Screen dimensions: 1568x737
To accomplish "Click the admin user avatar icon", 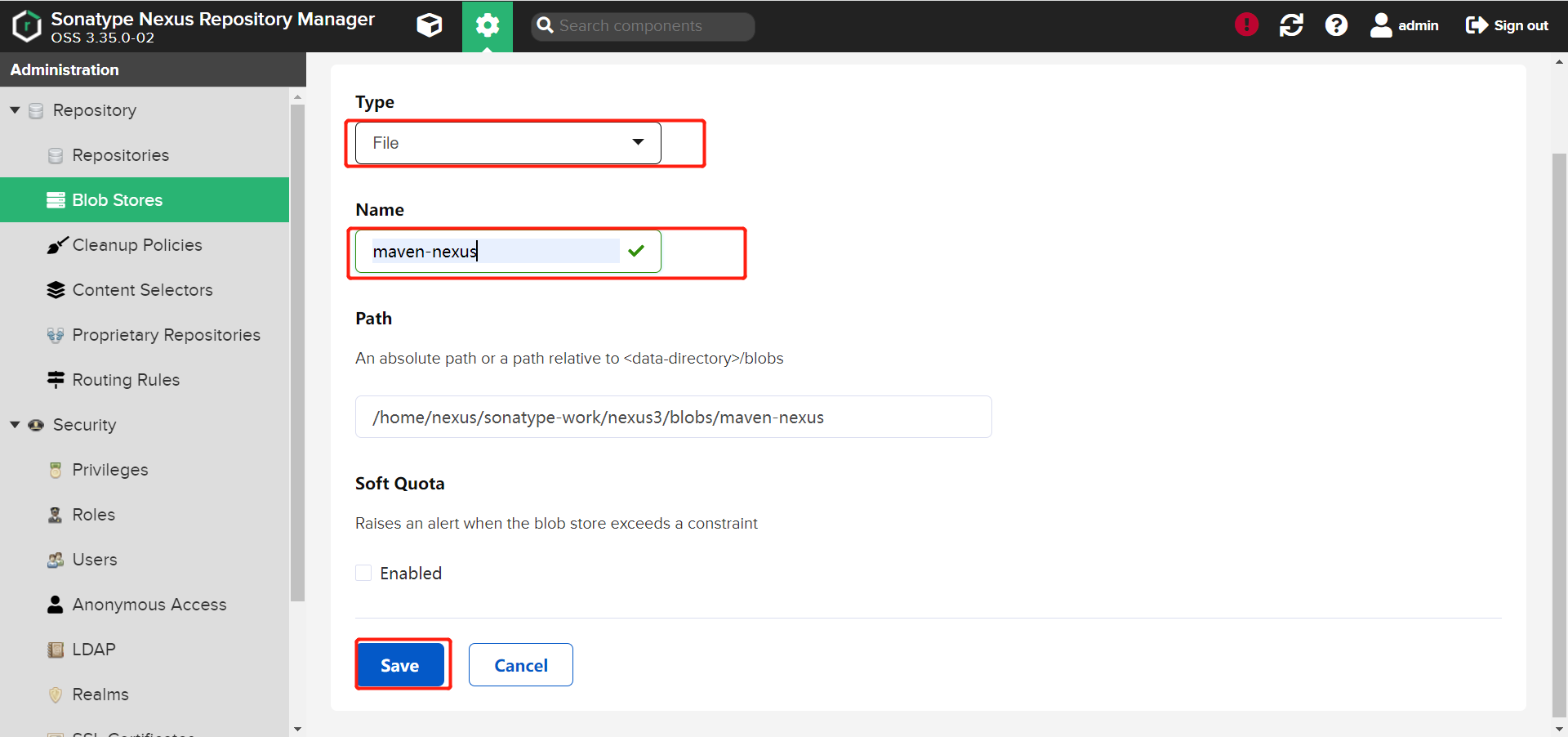I will pos(1381,25).
